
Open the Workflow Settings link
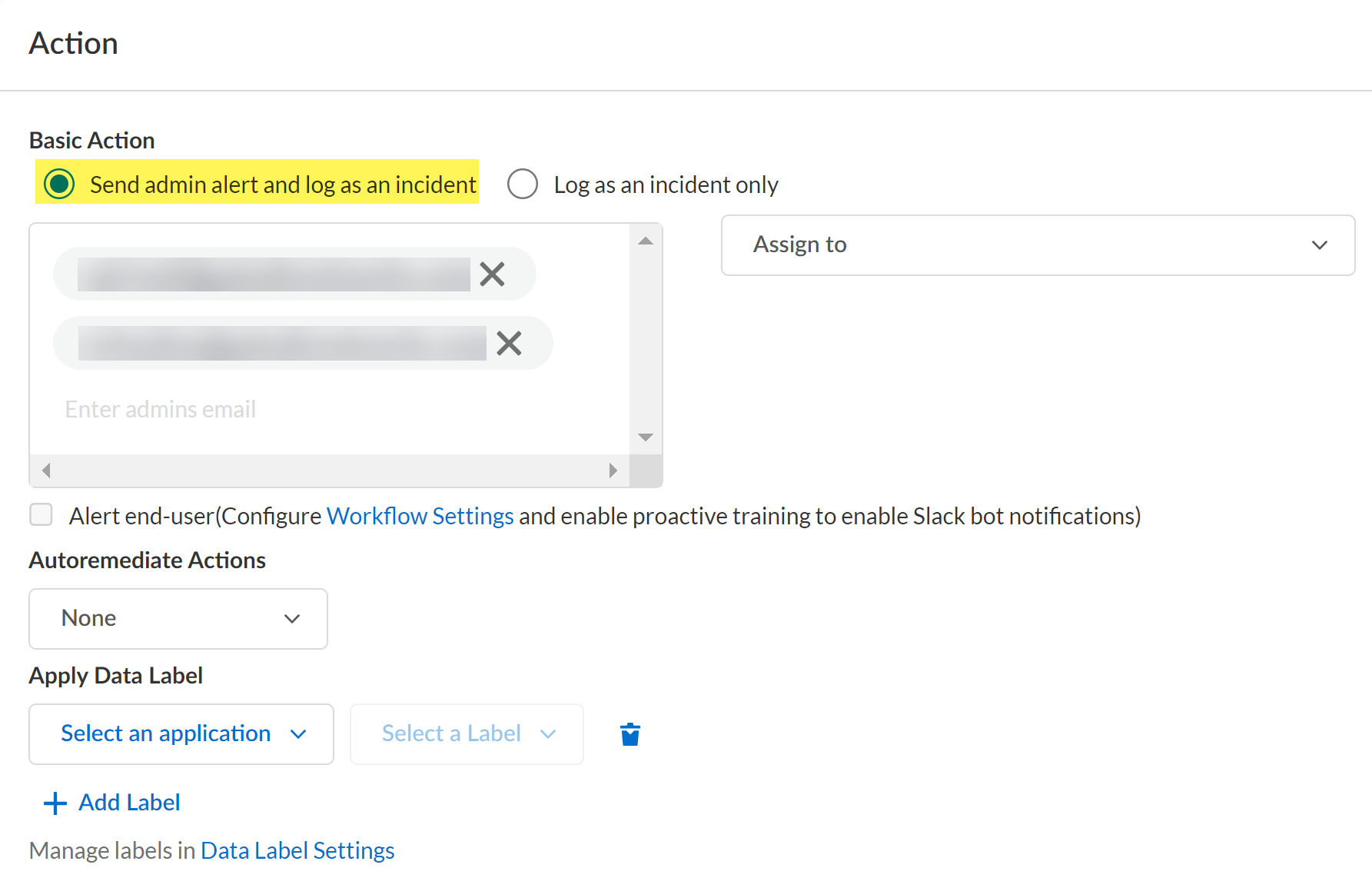[420, 516]
